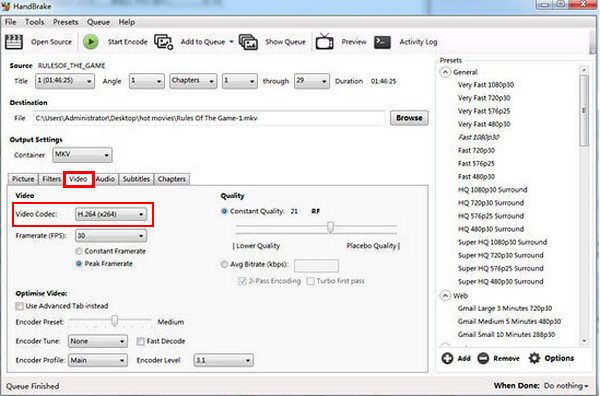Enable Use Advanced Tab instead checkbox

[x=19, y=306]
